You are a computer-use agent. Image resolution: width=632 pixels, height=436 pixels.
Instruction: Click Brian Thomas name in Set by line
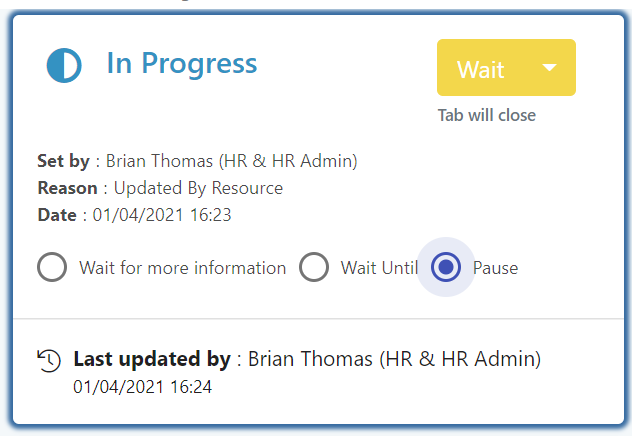[x=231, y=161]
